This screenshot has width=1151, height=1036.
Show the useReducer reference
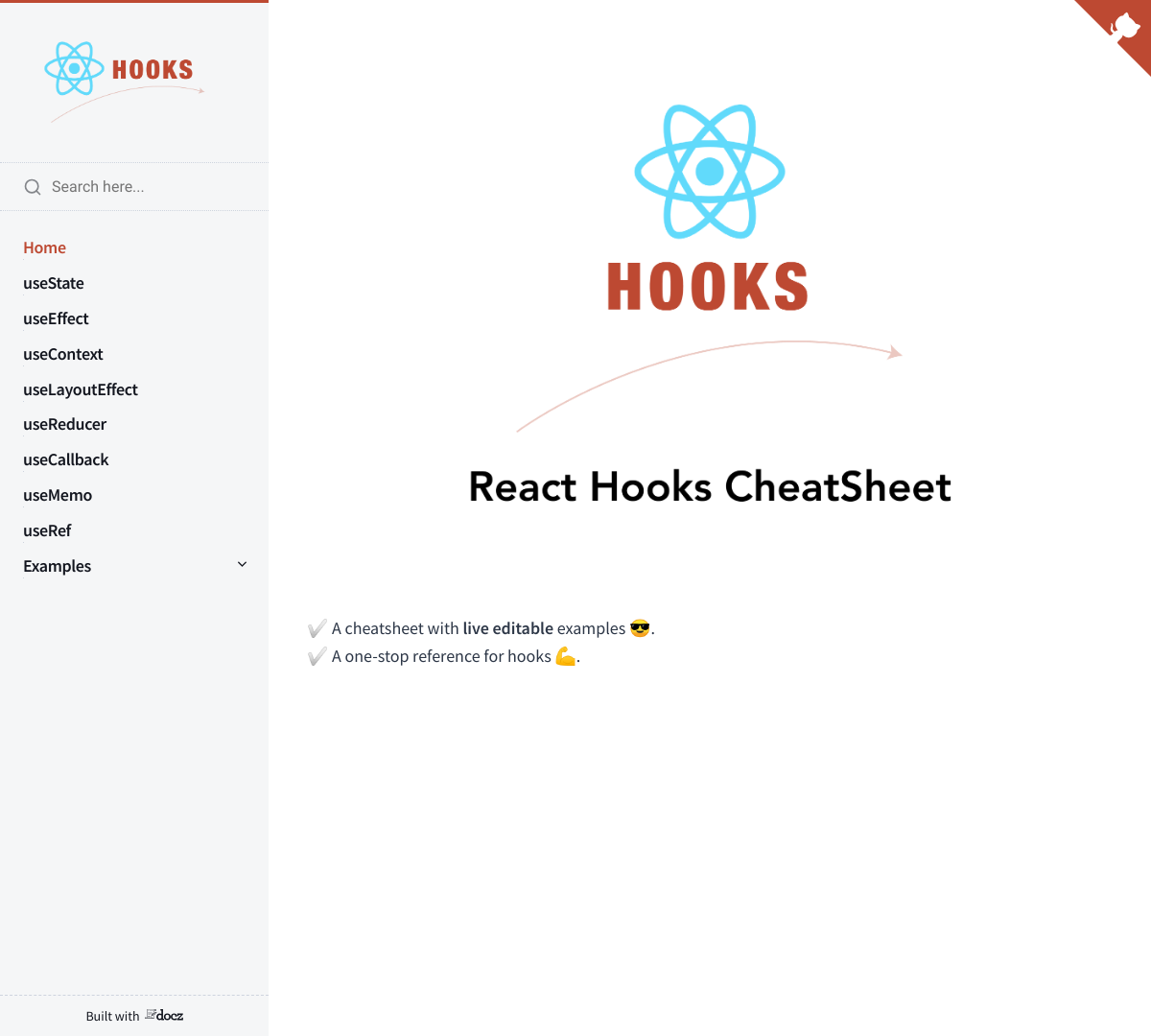65,424
